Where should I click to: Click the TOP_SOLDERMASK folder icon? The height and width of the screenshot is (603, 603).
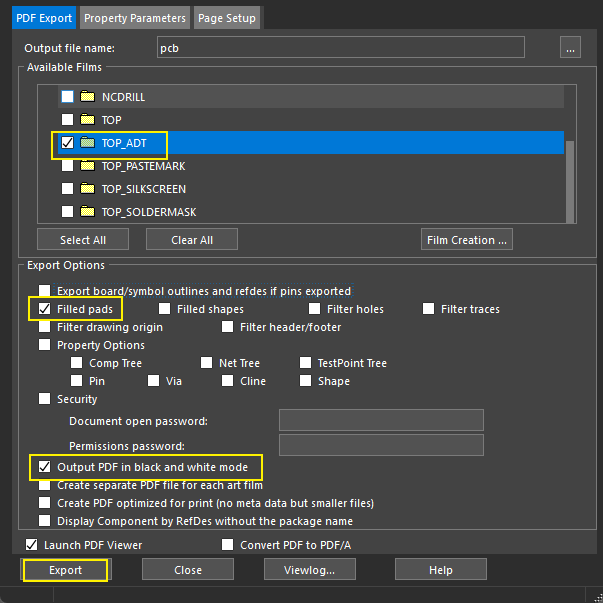[87, 212]
